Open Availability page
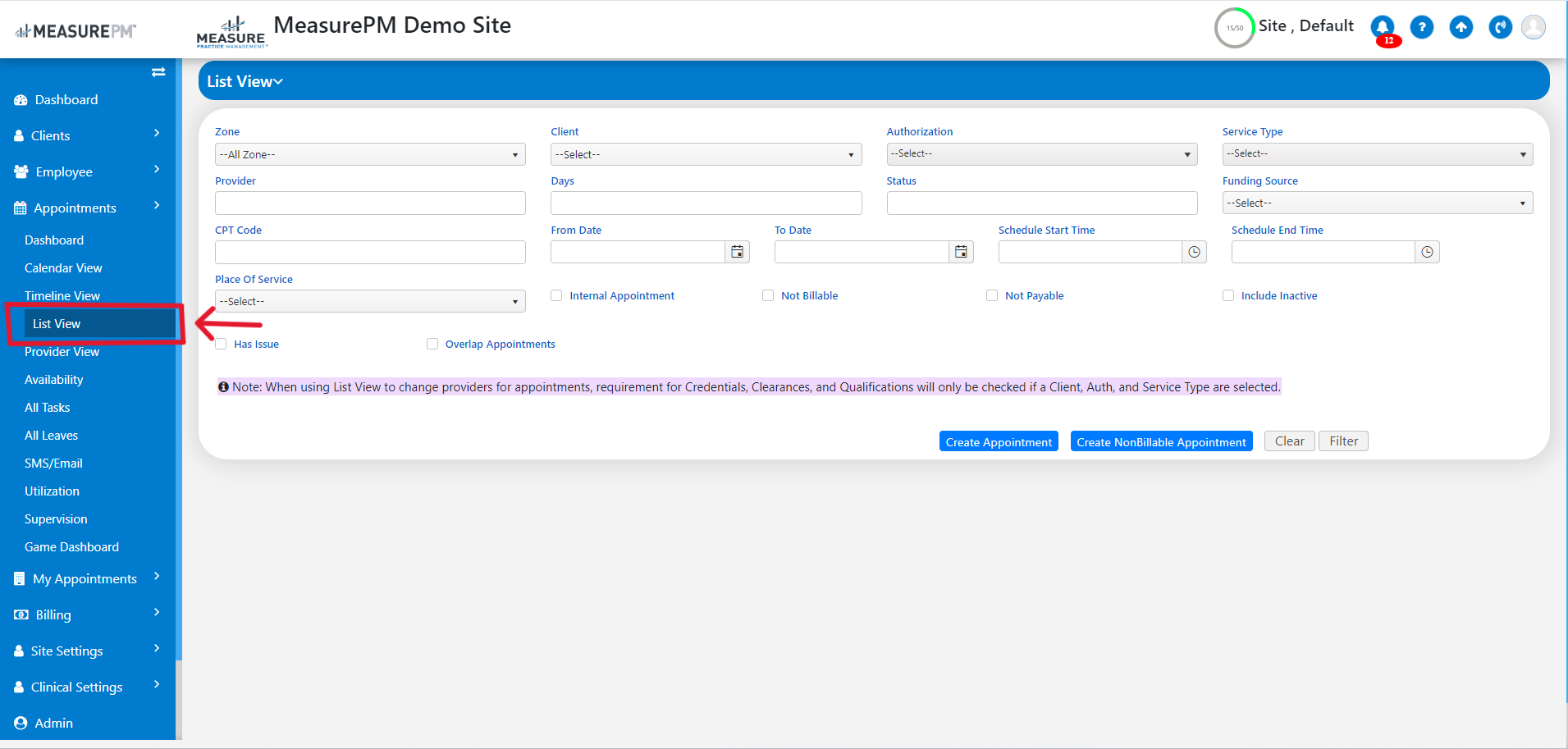The image size is (1568, 749). click(x=54, y=380)
